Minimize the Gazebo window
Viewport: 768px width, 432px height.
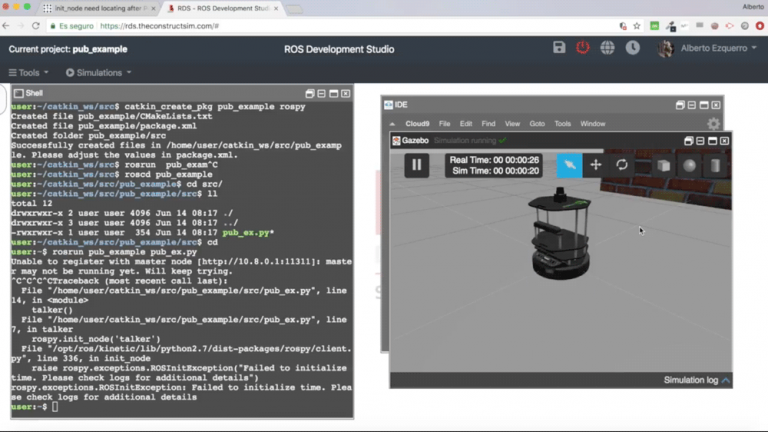700,141
